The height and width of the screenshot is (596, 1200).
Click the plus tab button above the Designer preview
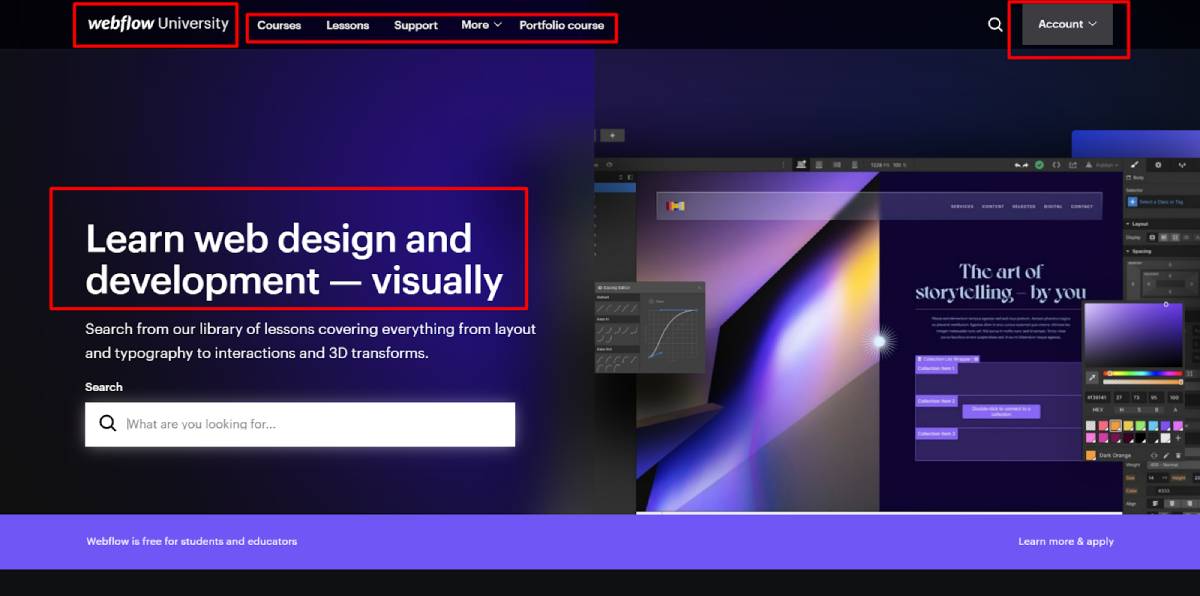(x=612, y=135)
